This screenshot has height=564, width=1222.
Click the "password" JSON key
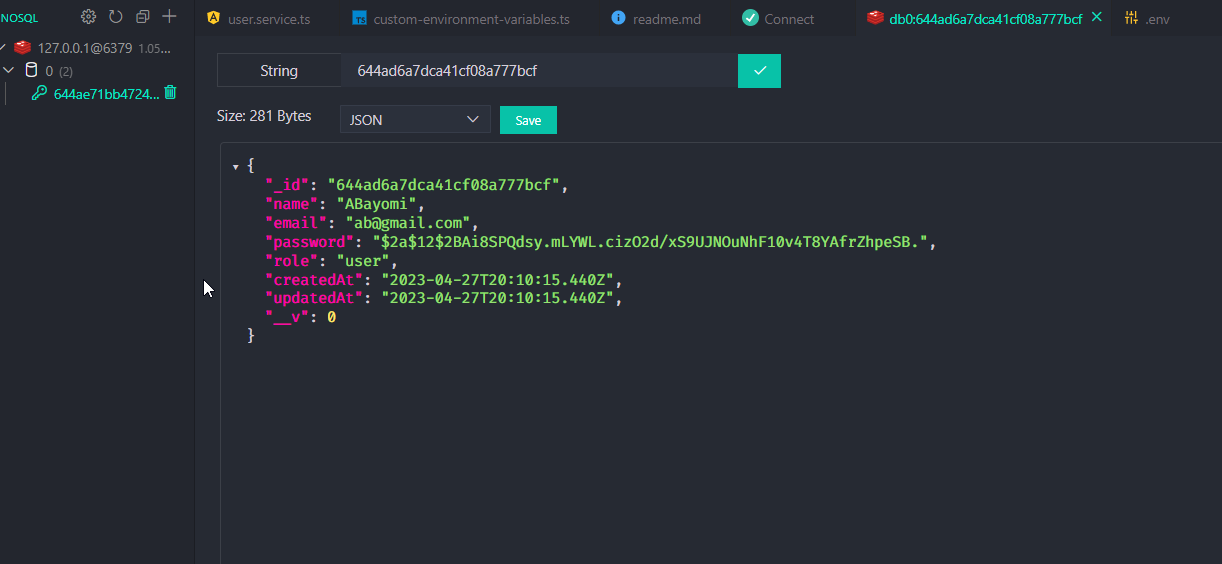coord(308,242)
